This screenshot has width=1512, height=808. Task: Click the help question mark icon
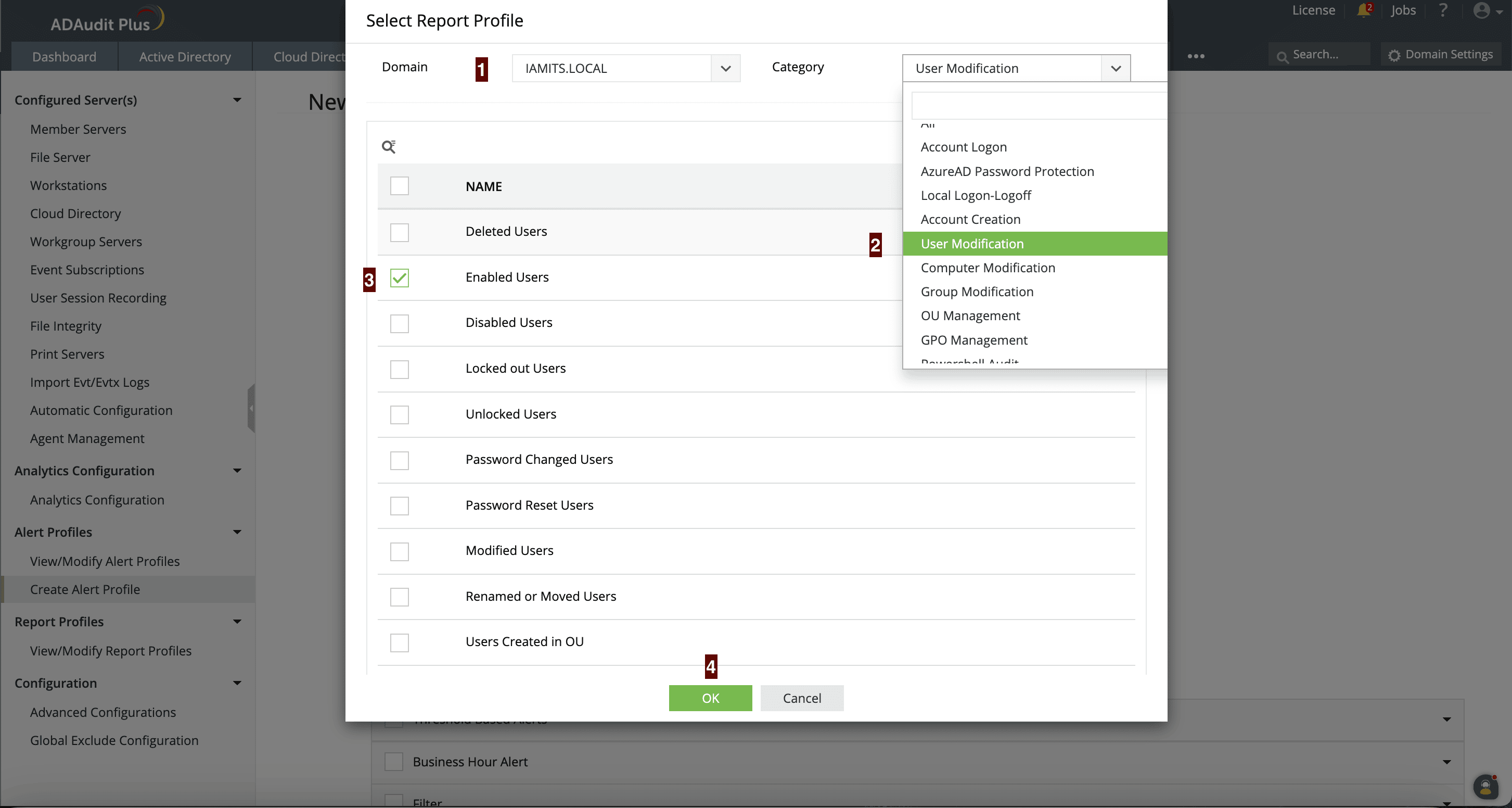[1443, 10]
